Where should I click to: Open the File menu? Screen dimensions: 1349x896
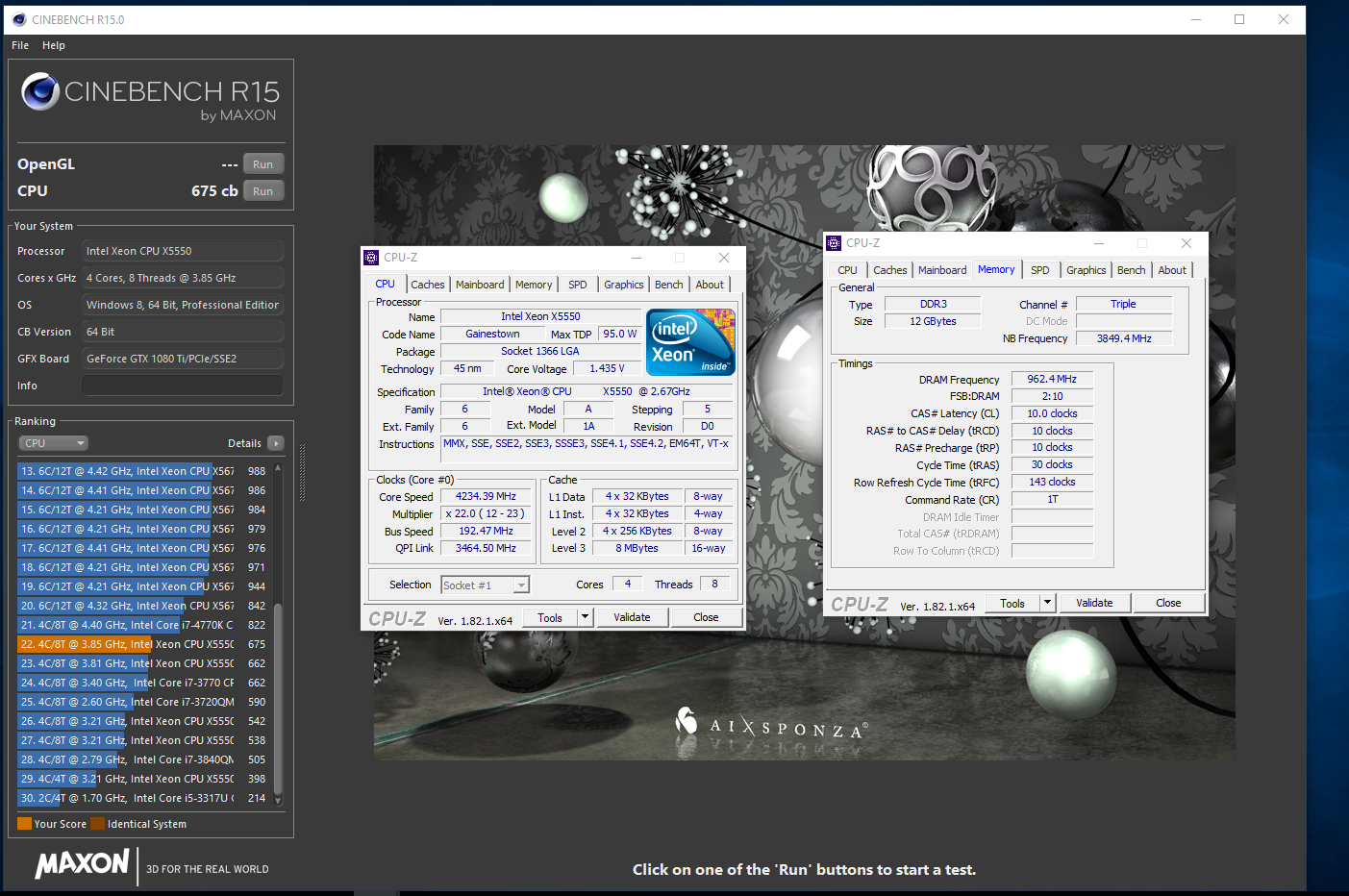(x=20, y=45)
